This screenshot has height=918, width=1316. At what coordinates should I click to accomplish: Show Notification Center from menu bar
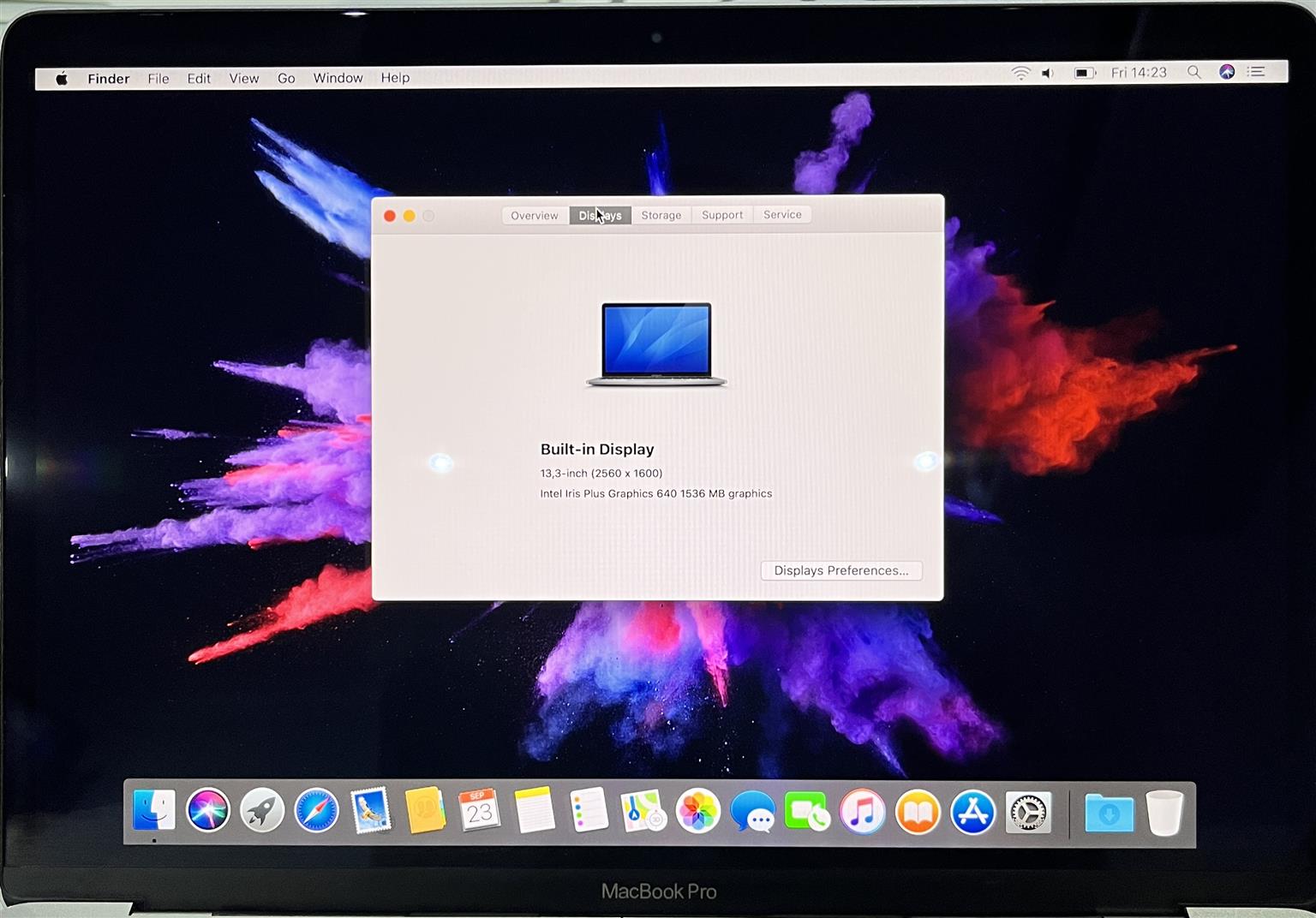pyautogui.click(x=1256, y=72)
